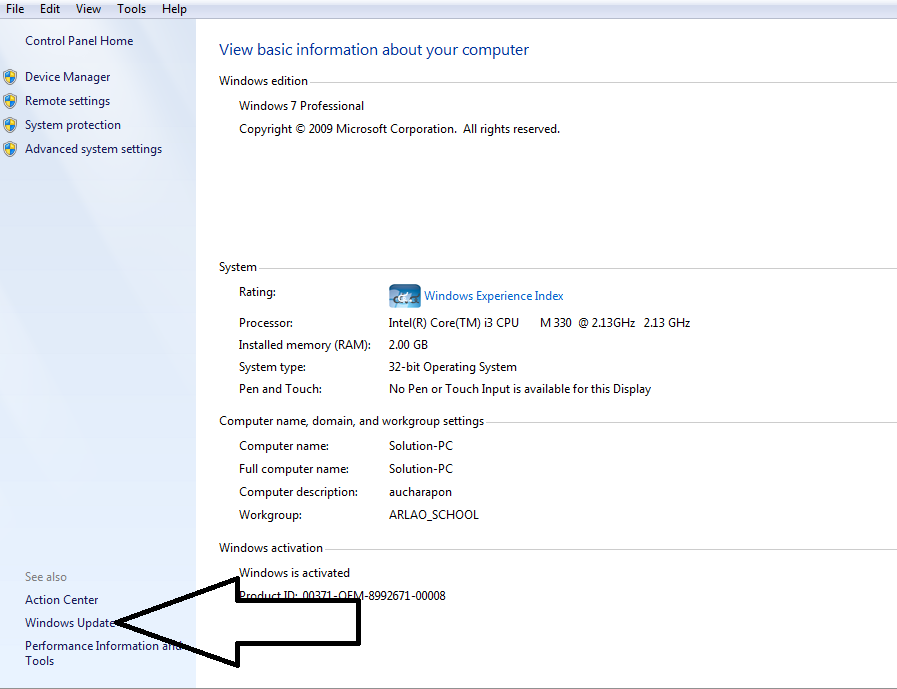Open the View menu
The width and height of the screenshot is (897, 689).
click(88, 9)
